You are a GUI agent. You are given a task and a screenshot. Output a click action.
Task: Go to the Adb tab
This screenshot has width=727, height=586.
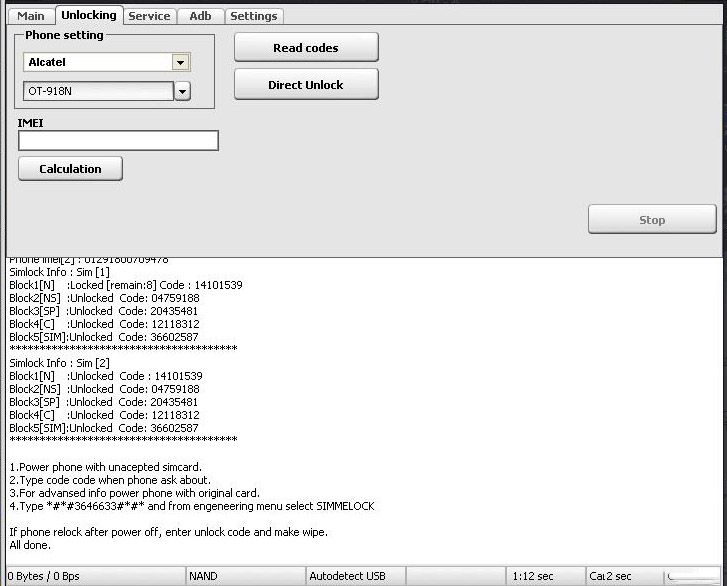coord(200,16)
